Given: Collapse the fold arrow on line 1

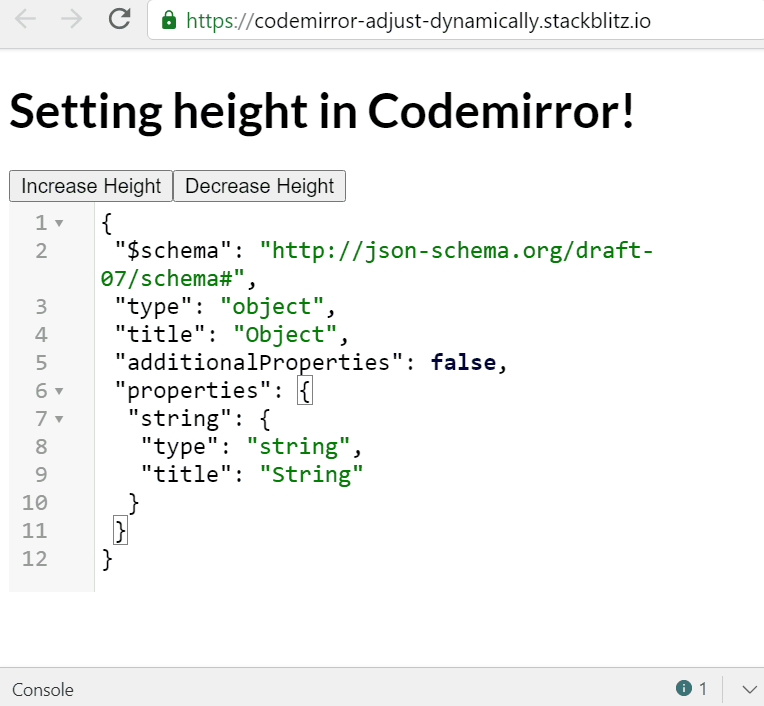Looking at the screenshot, I should click(x=59, y=223).
